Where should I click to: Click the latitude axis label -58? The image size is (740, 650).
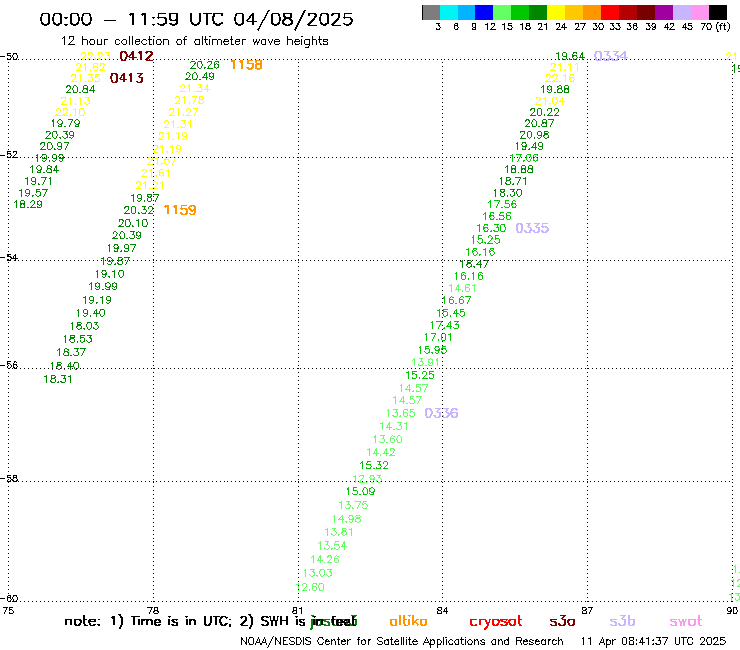click(x=9, y=479)
